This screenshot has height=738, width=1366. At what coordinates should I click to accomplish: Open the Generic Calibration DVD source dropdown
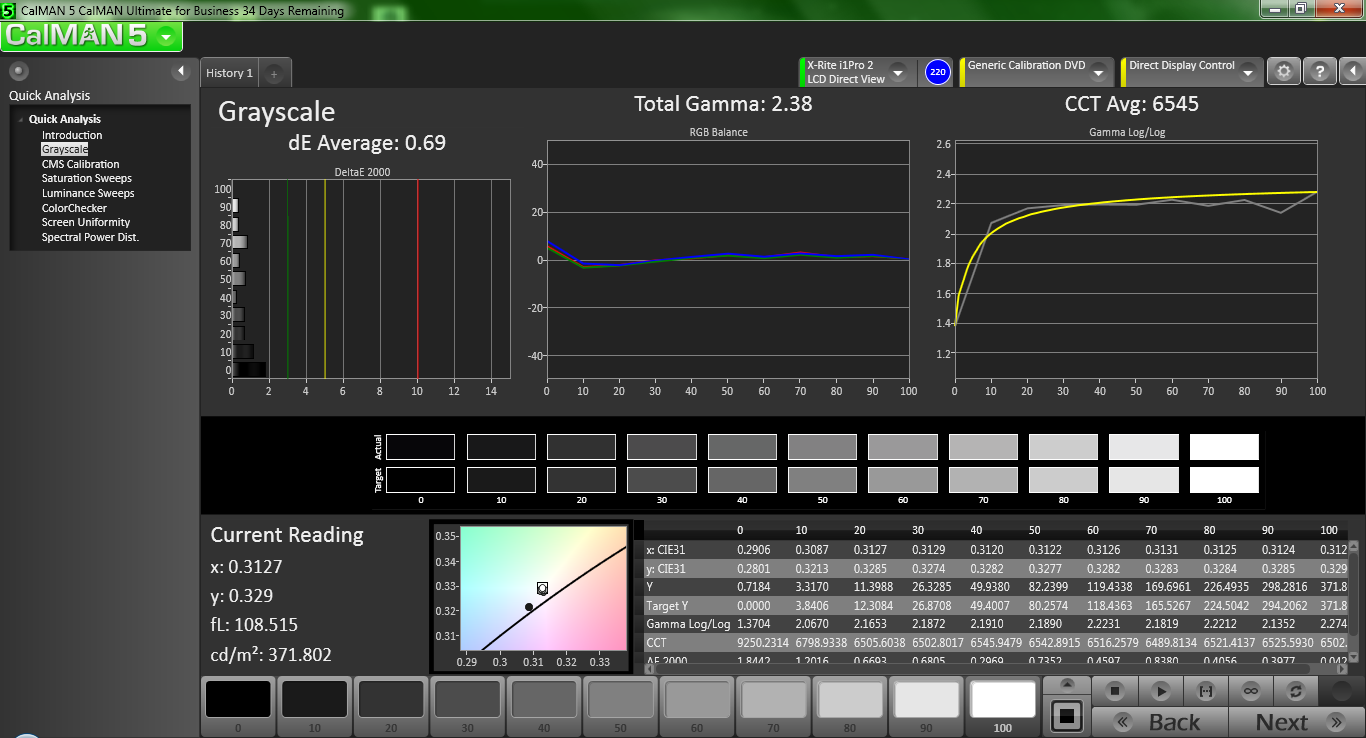(x=1098, y=73)
